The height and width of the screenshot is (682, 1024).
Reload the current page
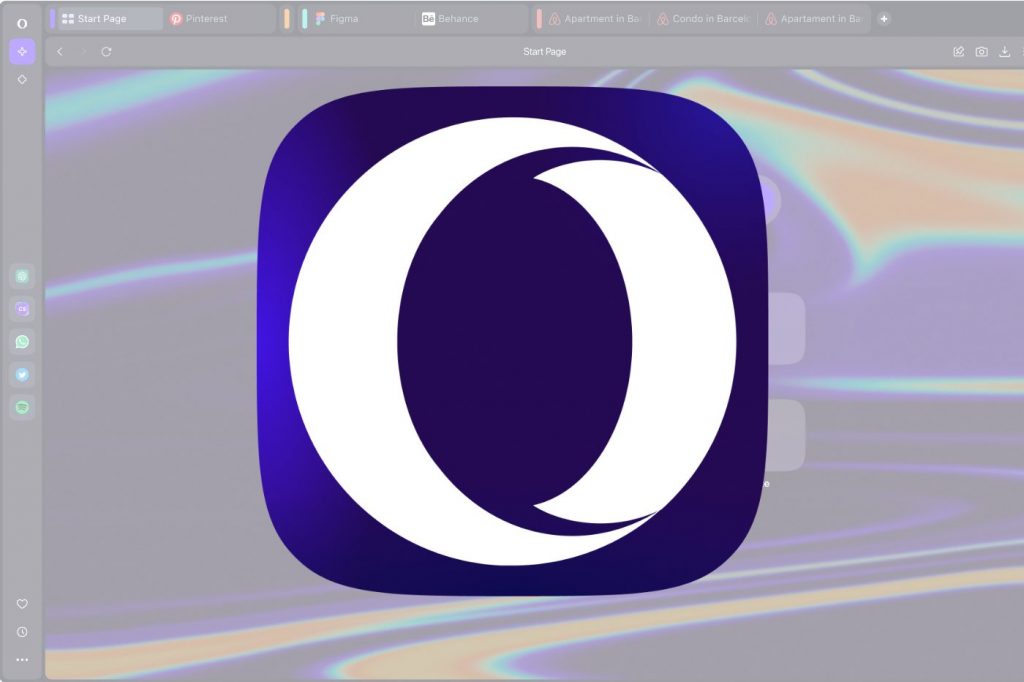click(x=106, y=52)
